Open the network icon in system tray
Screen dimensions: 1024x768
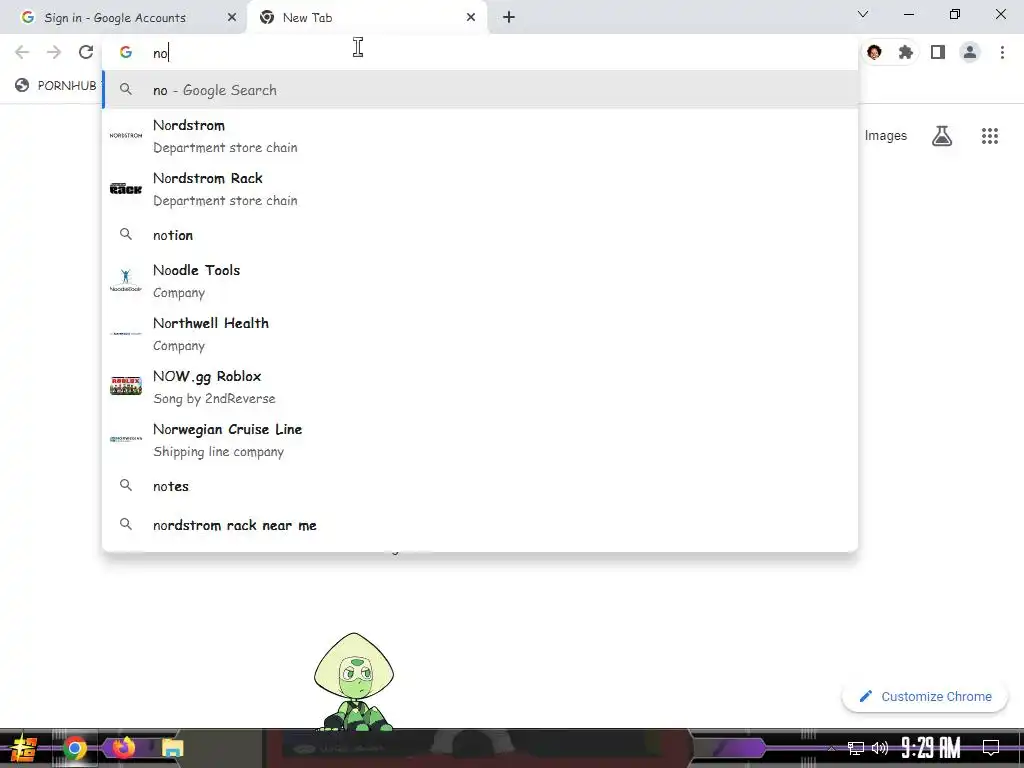[856, 748]
